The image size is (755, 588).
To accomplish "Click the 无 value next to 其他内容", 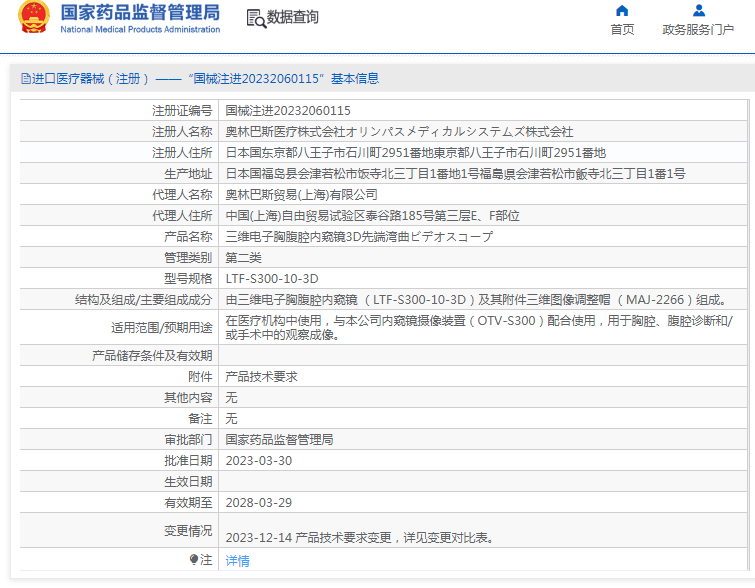I will (232, 398).
